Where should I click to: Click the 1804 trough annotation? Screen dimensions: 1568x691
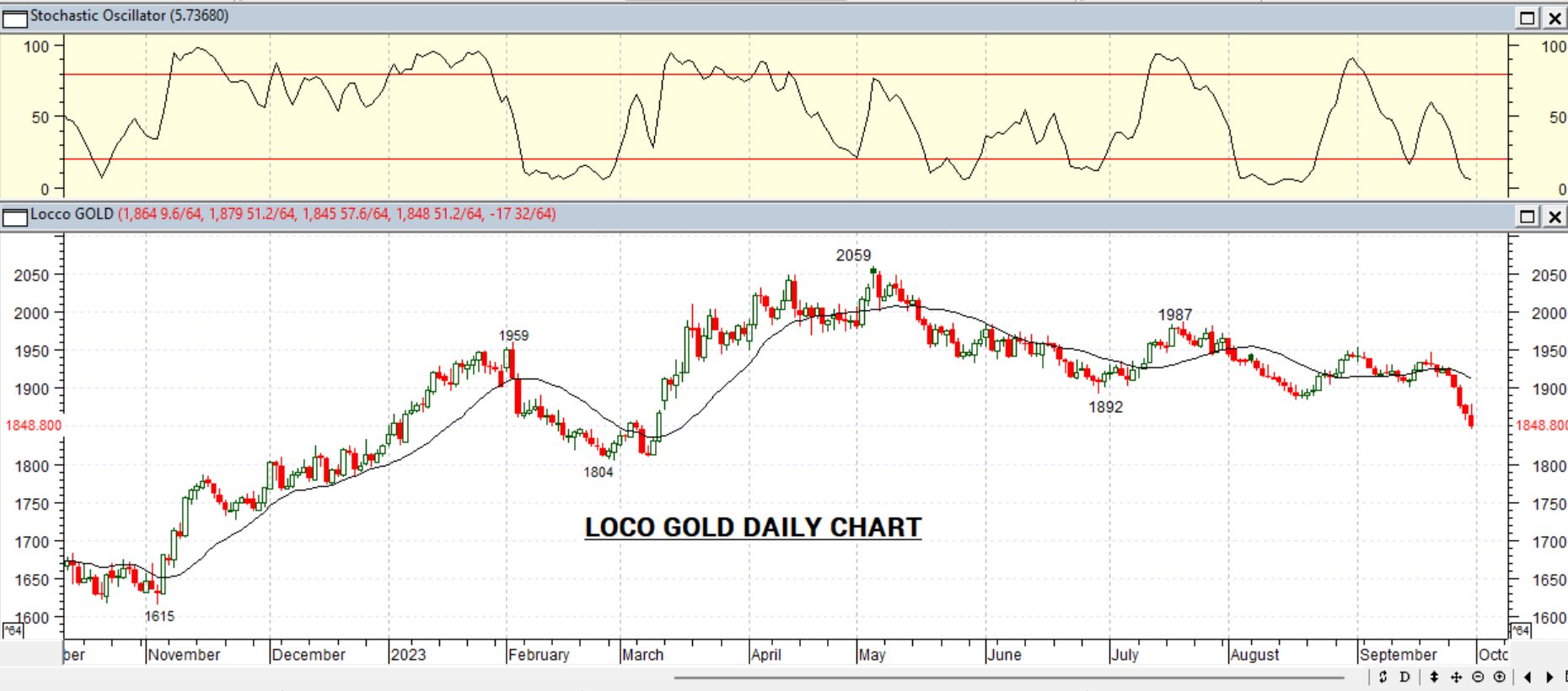pyautogui.click(x=598, y=472)
